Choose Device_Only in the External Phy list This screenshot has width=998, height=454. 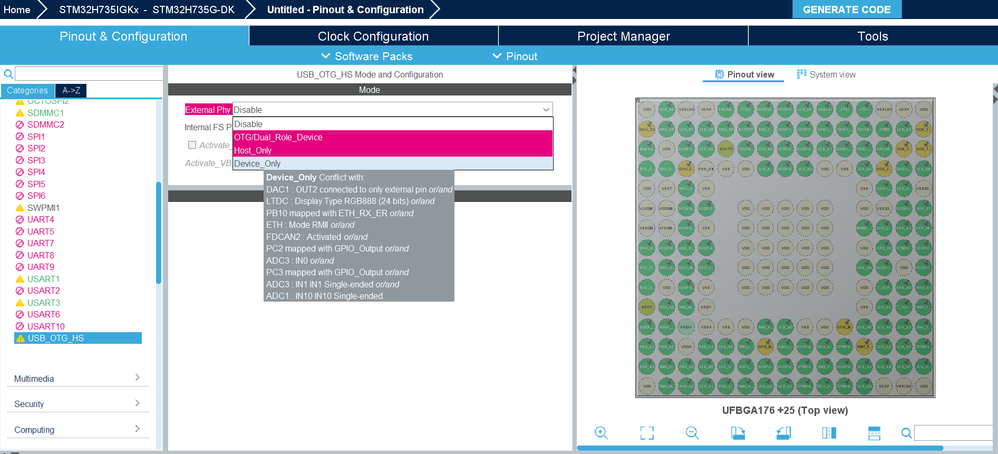click(x=393, y=164)
